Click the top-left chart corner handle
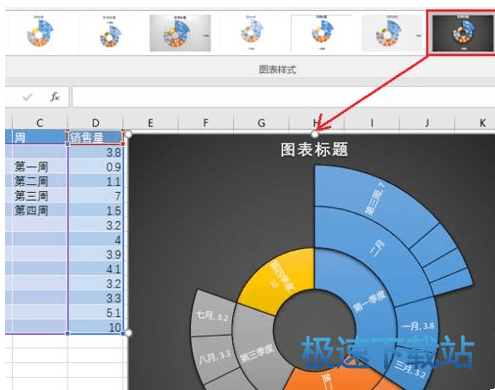 [128, 134]
